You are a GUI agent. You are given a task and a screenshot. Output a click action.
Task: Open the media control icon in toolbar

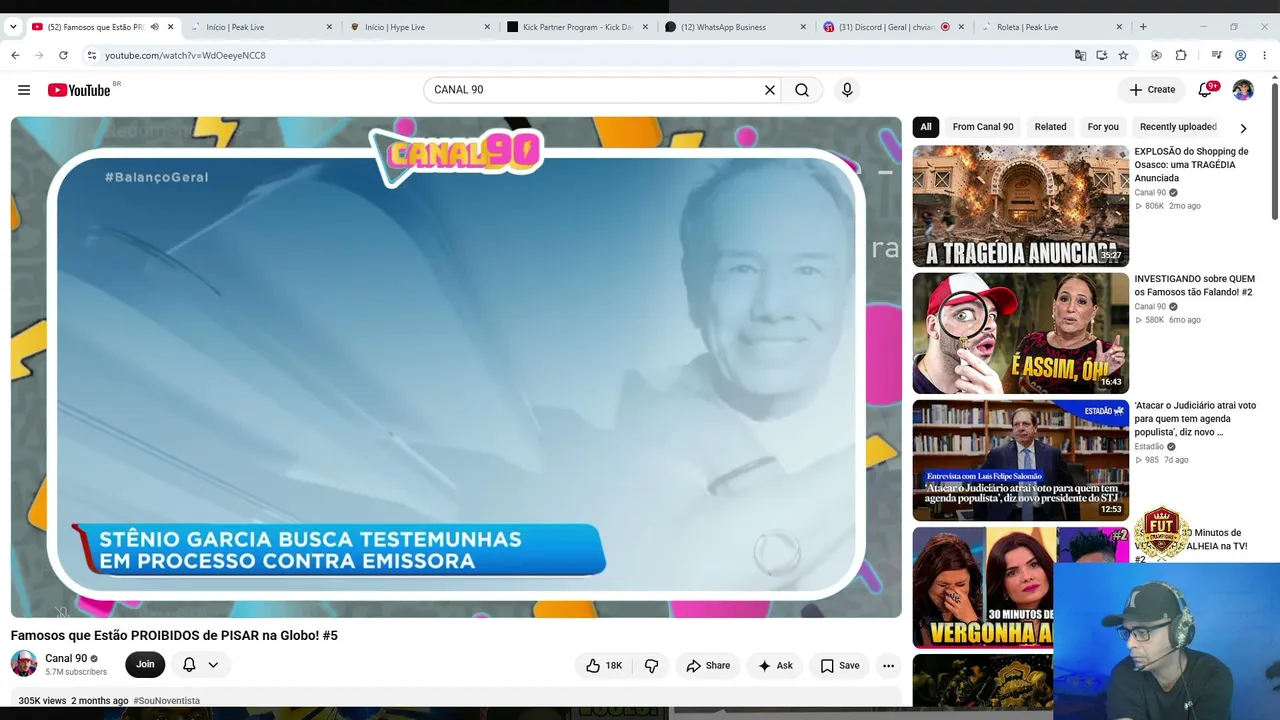[x=1216, y=55]
